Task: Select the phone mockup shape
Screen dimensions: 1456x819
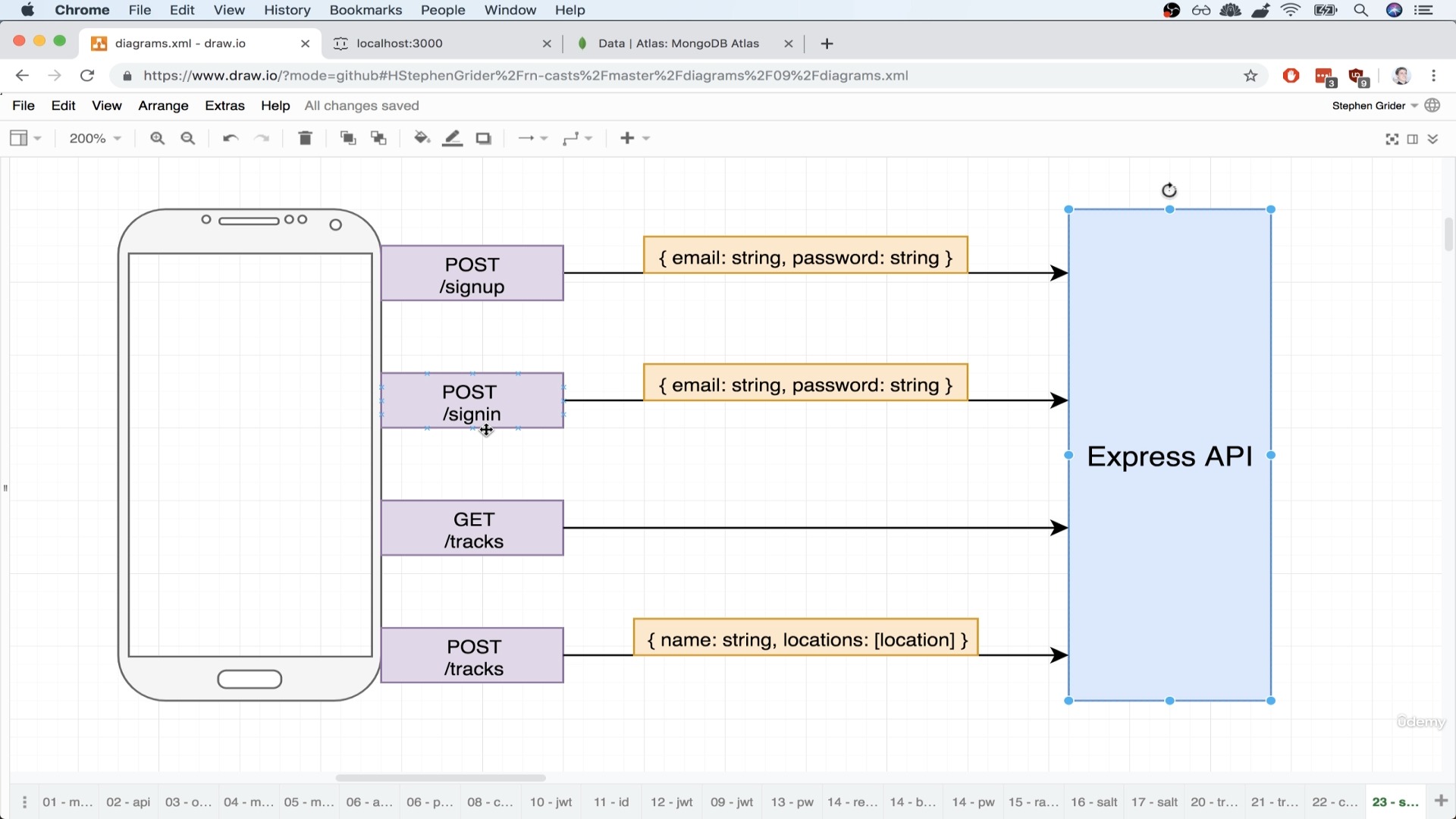Action: 249,455
